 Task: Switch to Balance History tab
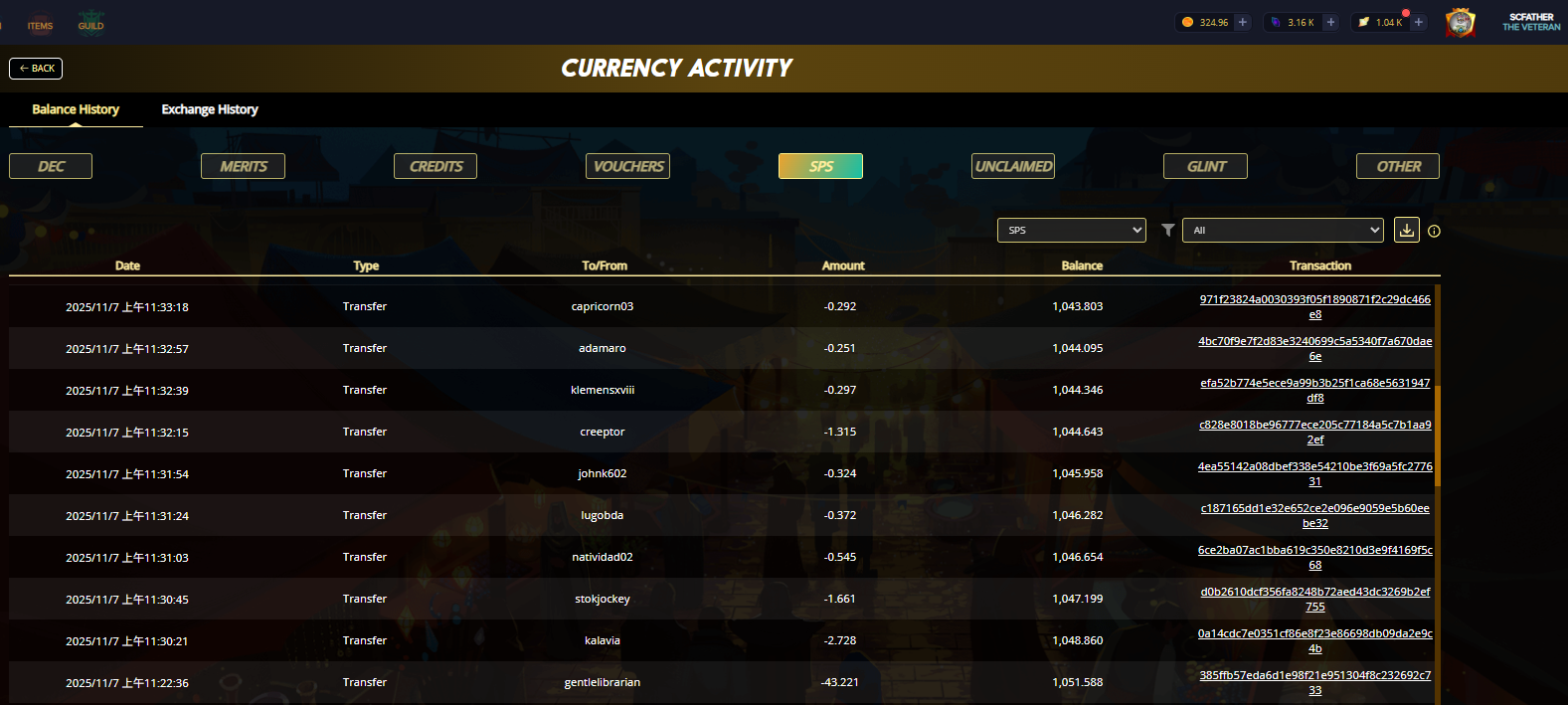(76, 109)
